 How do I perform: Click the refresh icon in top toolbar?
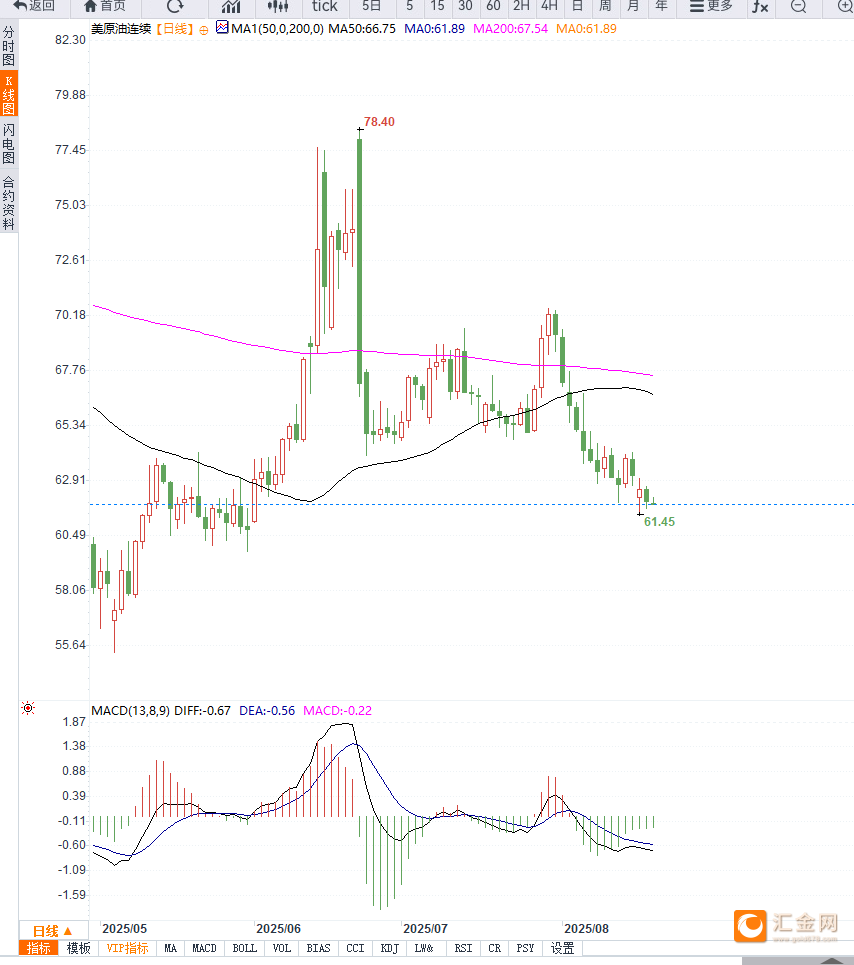(x=175, y=6)
